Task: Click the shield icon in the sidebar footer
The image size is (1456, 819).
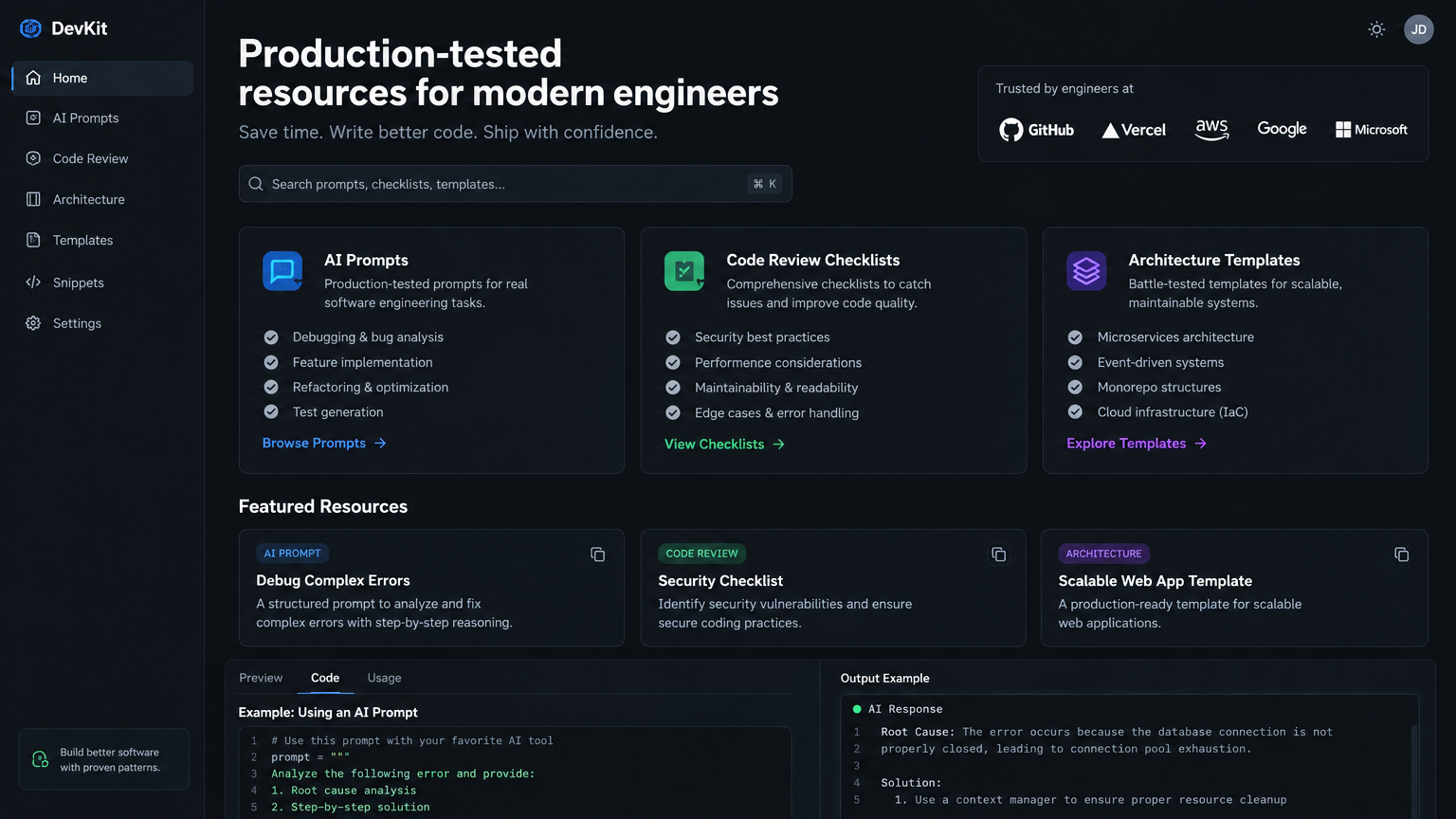Action: click(41, 759)
